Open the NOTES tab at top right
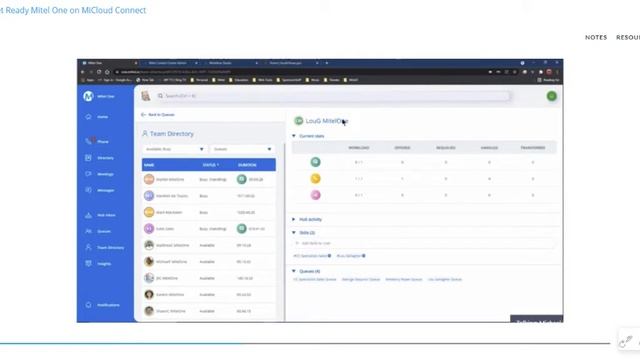640x360 pixels. (x=596, y=37)
